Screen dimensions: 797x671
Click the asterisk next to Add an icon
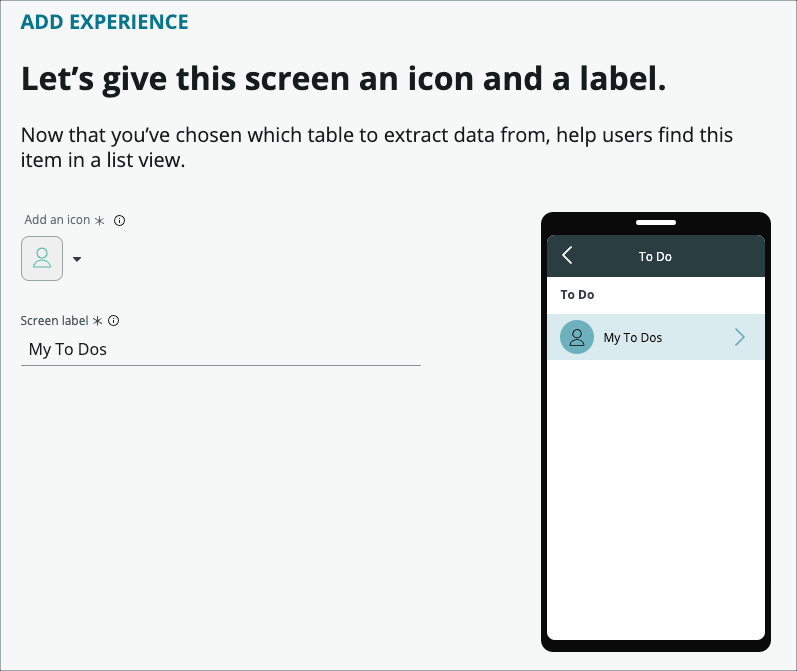pyautogui.click(x=100, y=220)
